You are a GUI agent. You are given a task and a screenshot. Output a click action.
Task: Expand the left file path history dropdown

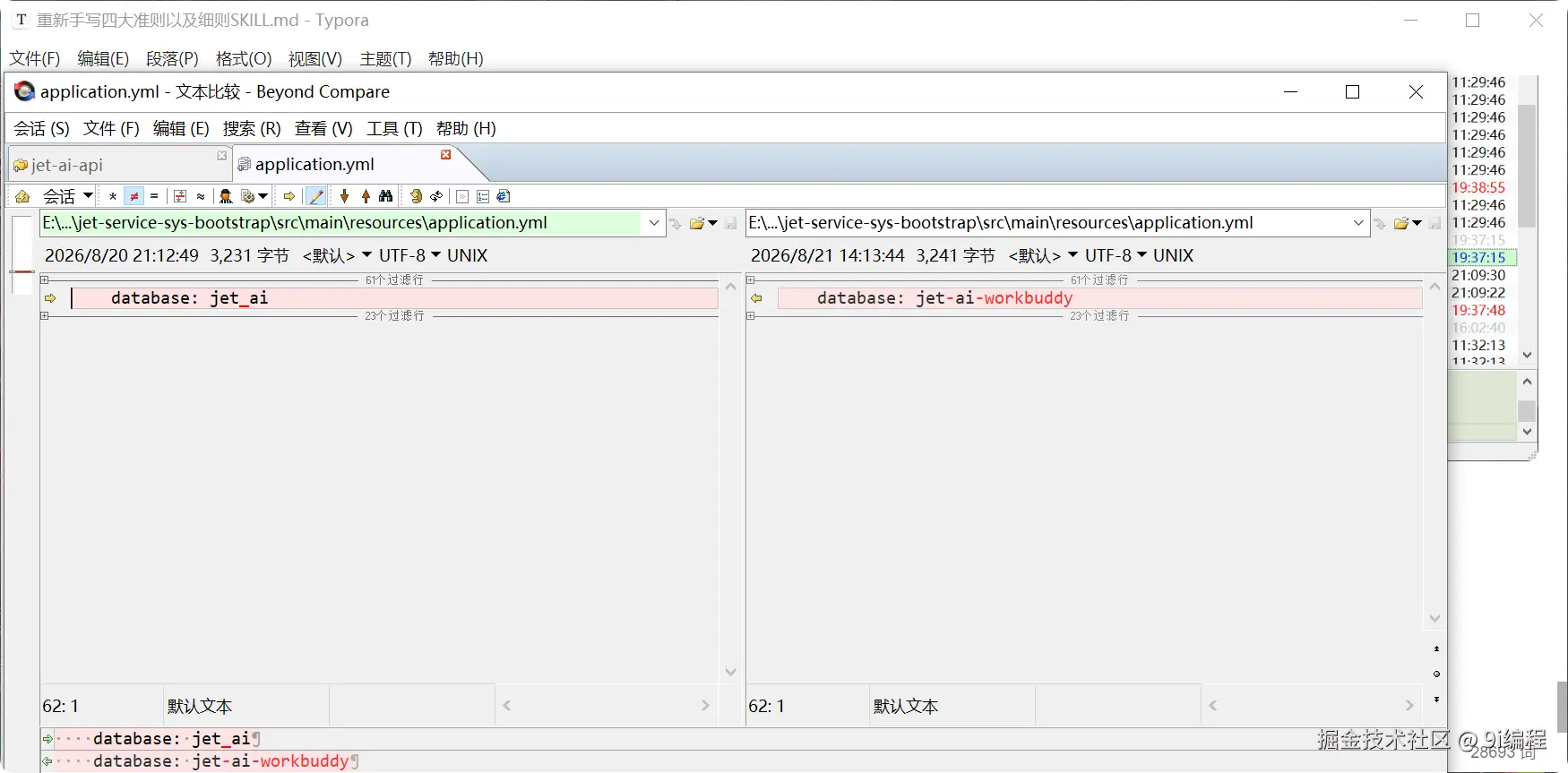[654, 223]
